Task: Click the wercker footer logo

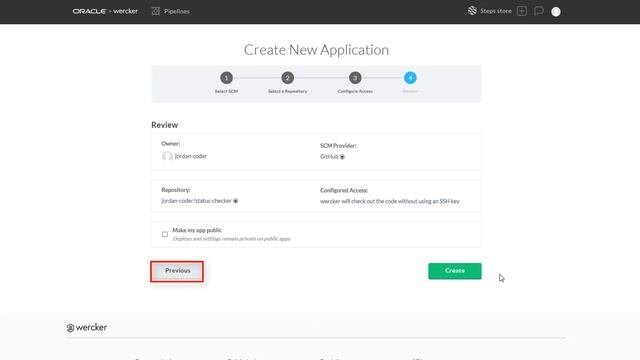Action: coord(87,327)
